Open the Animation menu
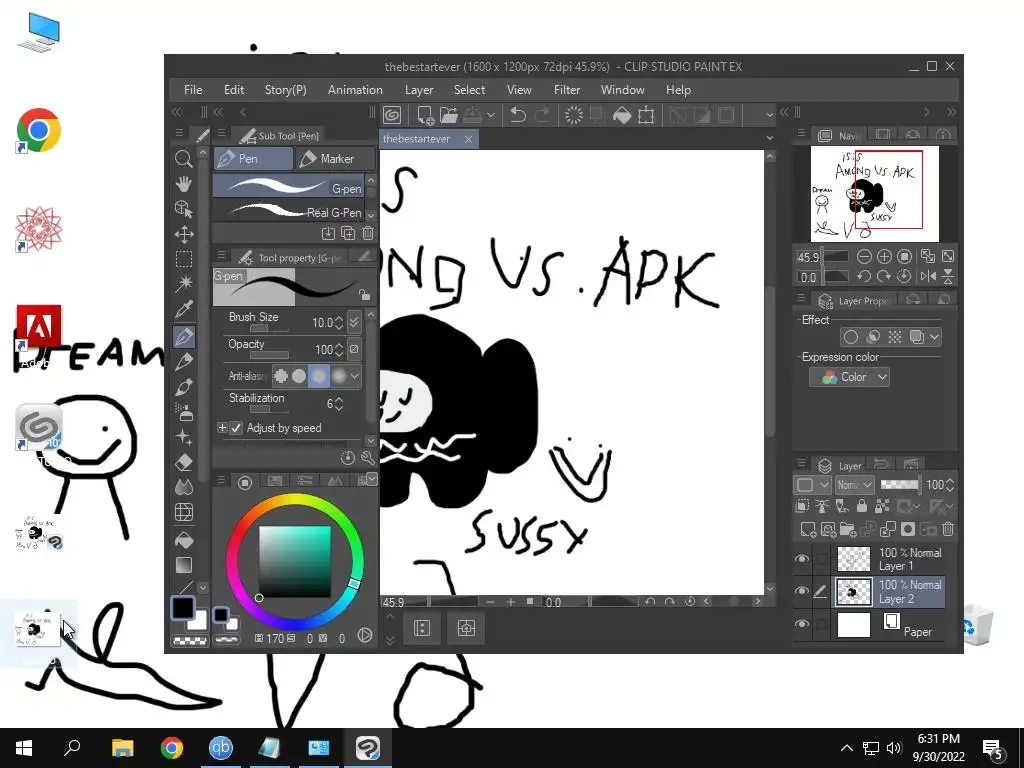The image size is (1024, 768). click(x=355, y=90)
